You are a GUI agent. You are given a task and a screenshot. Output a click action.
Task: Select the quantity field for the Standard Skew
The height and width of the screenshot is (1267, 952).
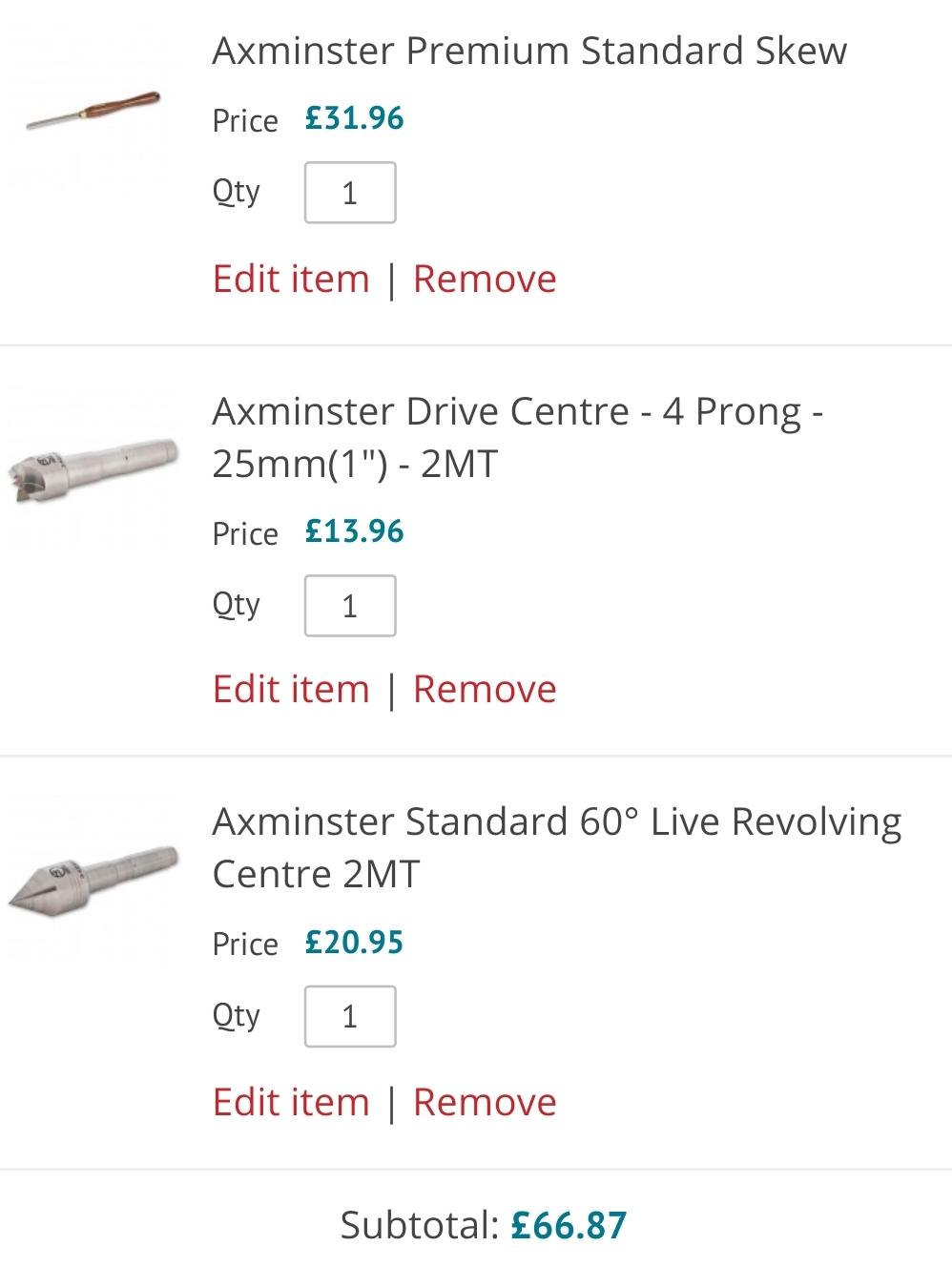(x=350, y=192)
